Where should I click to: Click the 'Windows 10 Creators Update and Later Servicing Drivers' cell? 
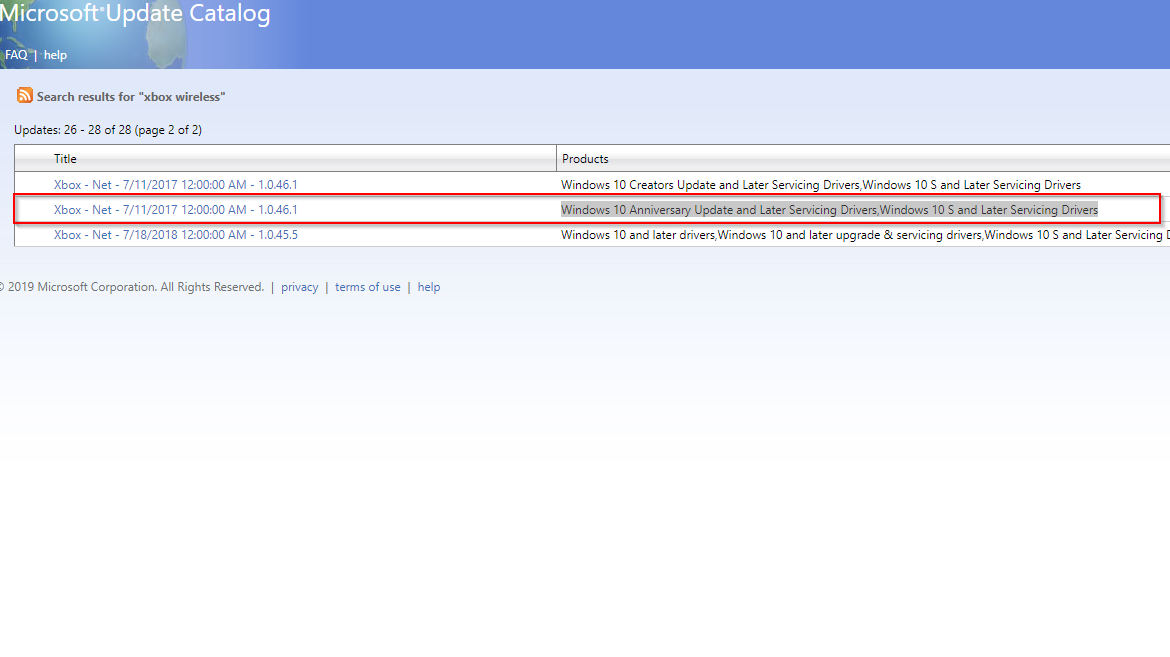[x=821, y=184]
